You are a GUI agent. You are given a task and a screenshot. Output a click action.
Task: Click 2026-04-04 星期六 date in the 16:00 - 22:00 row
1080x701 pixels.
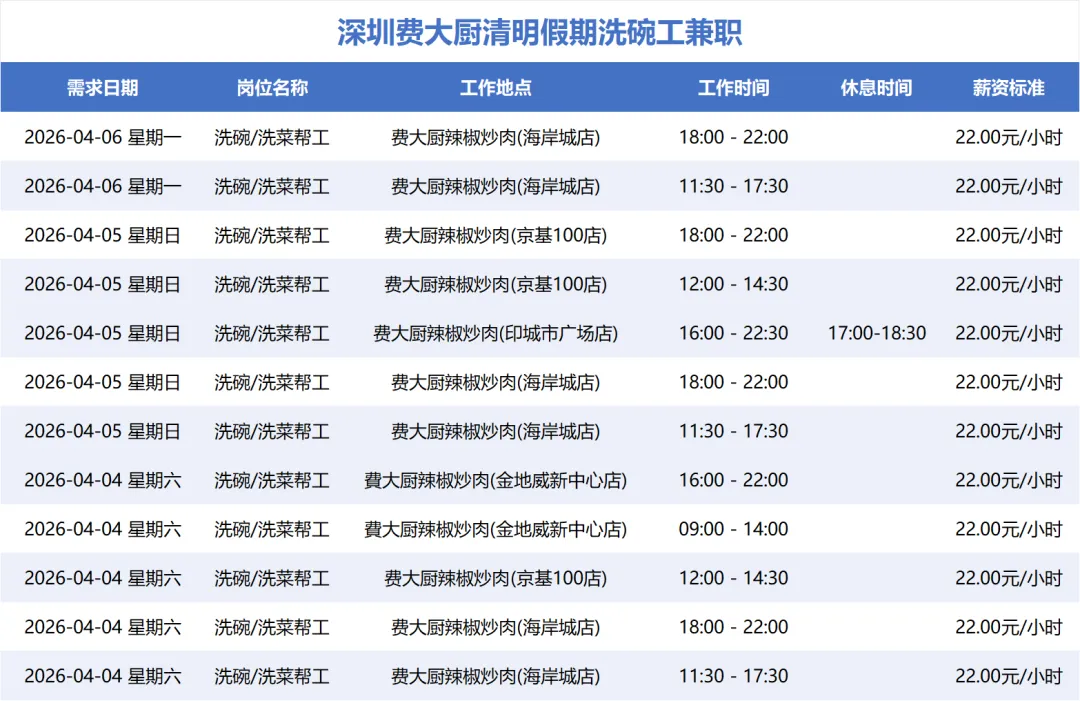coord(103,480)
